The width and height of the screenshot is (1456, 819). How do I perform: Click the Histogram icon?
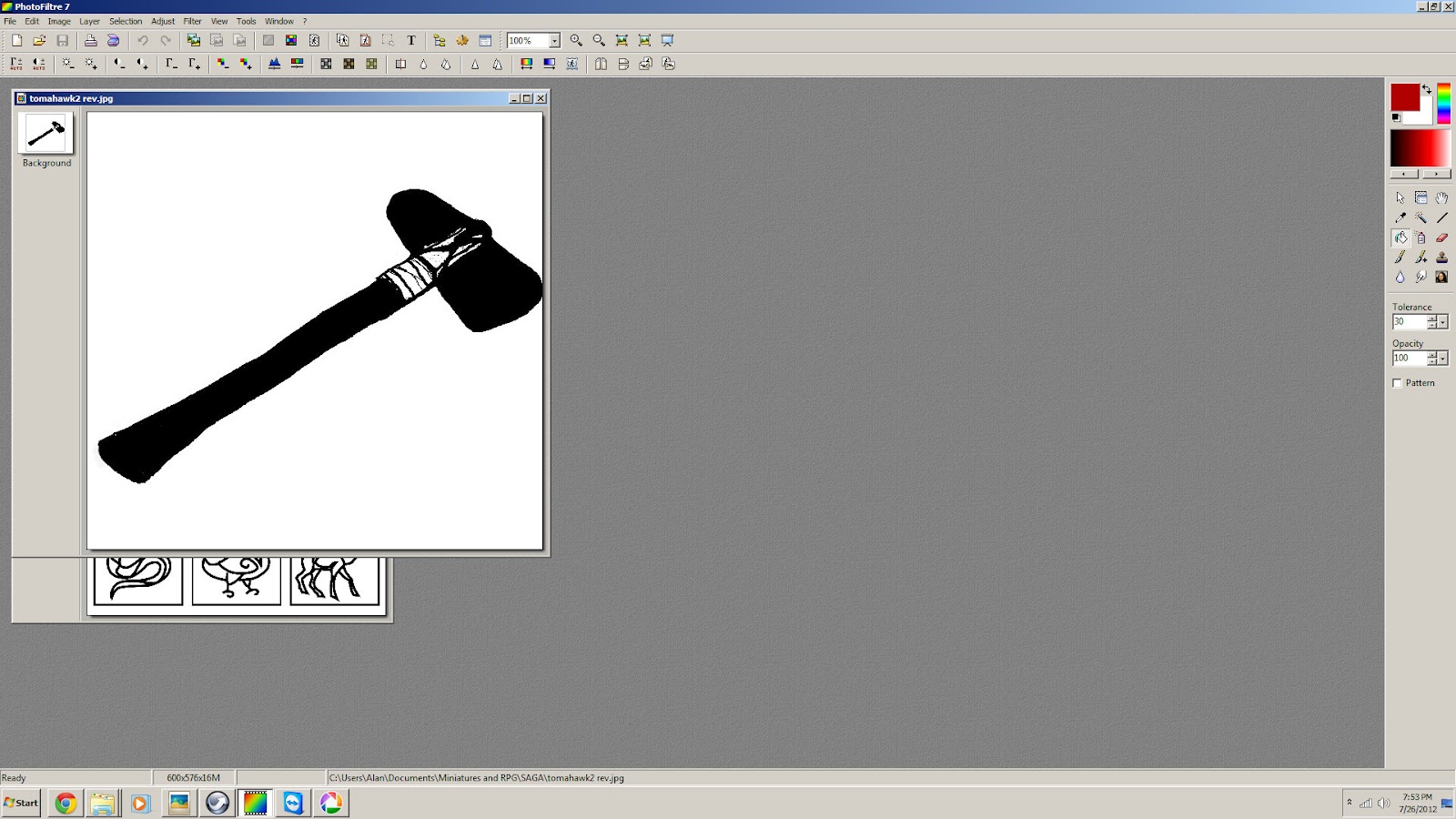coord(274,64)
